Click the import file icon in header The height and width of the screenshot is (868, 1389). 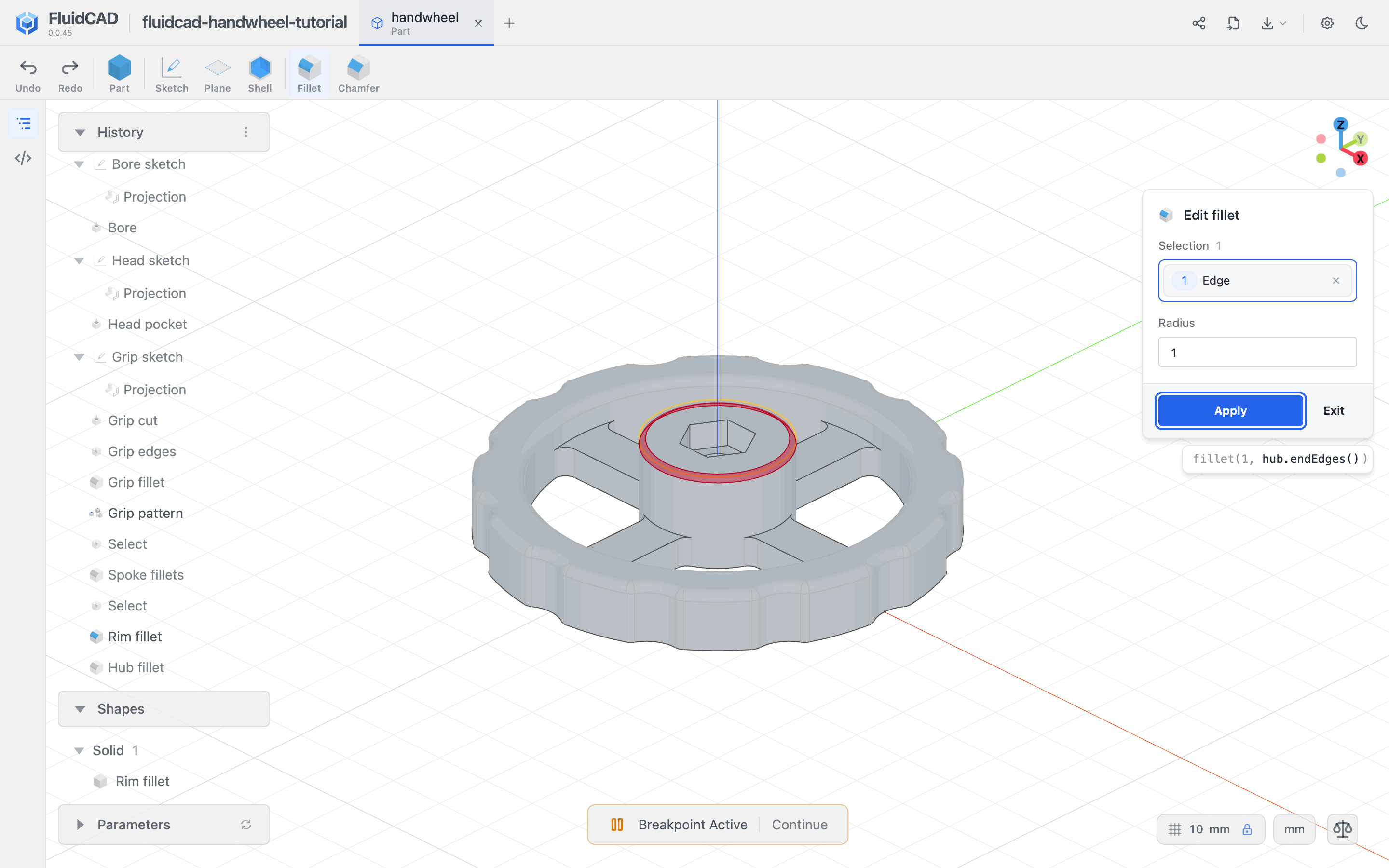click(x=1233, y=23)
